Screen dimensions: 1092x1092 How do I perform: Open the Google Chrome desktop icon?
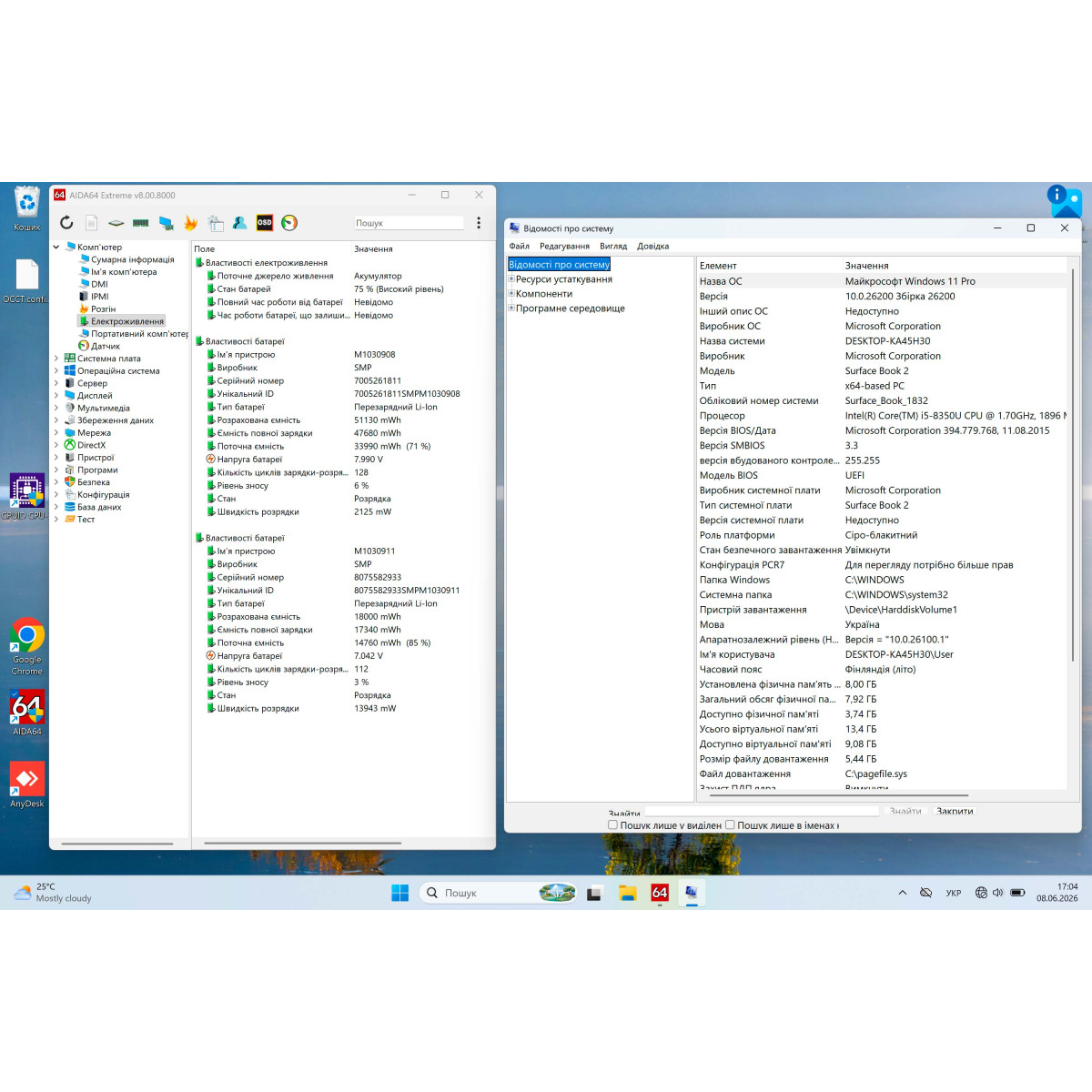tap(27, 647)
